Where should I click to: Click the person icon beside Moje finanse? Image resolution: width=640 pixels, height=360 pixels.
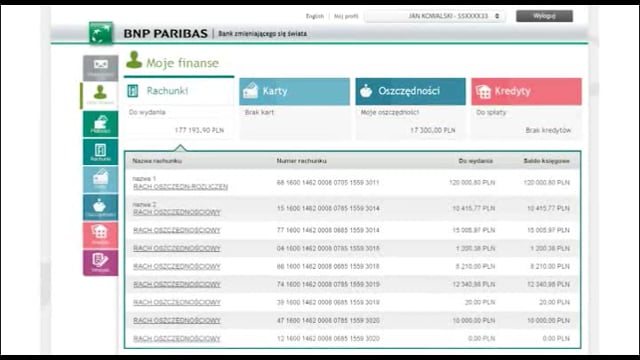tap(133, 60)
